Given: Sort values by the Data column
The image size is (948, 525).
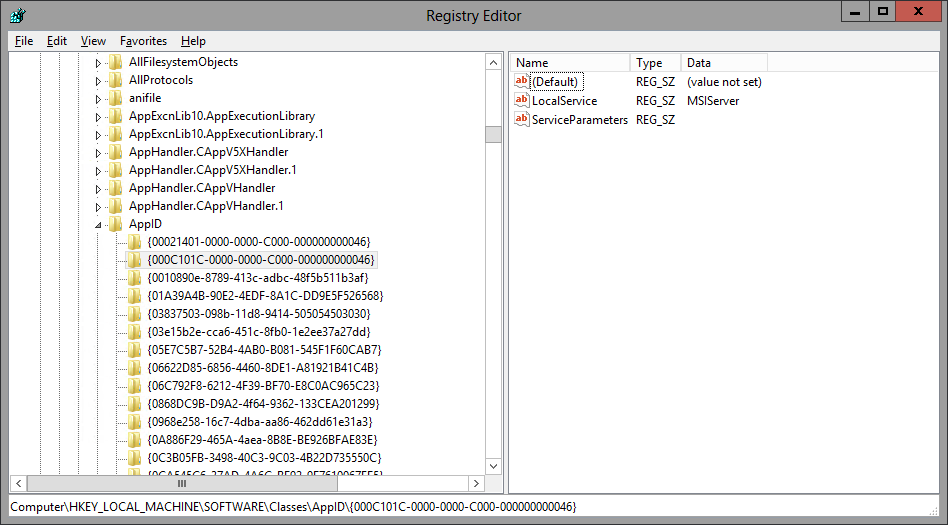Looking at the screenshot, I should pos(724,63).
